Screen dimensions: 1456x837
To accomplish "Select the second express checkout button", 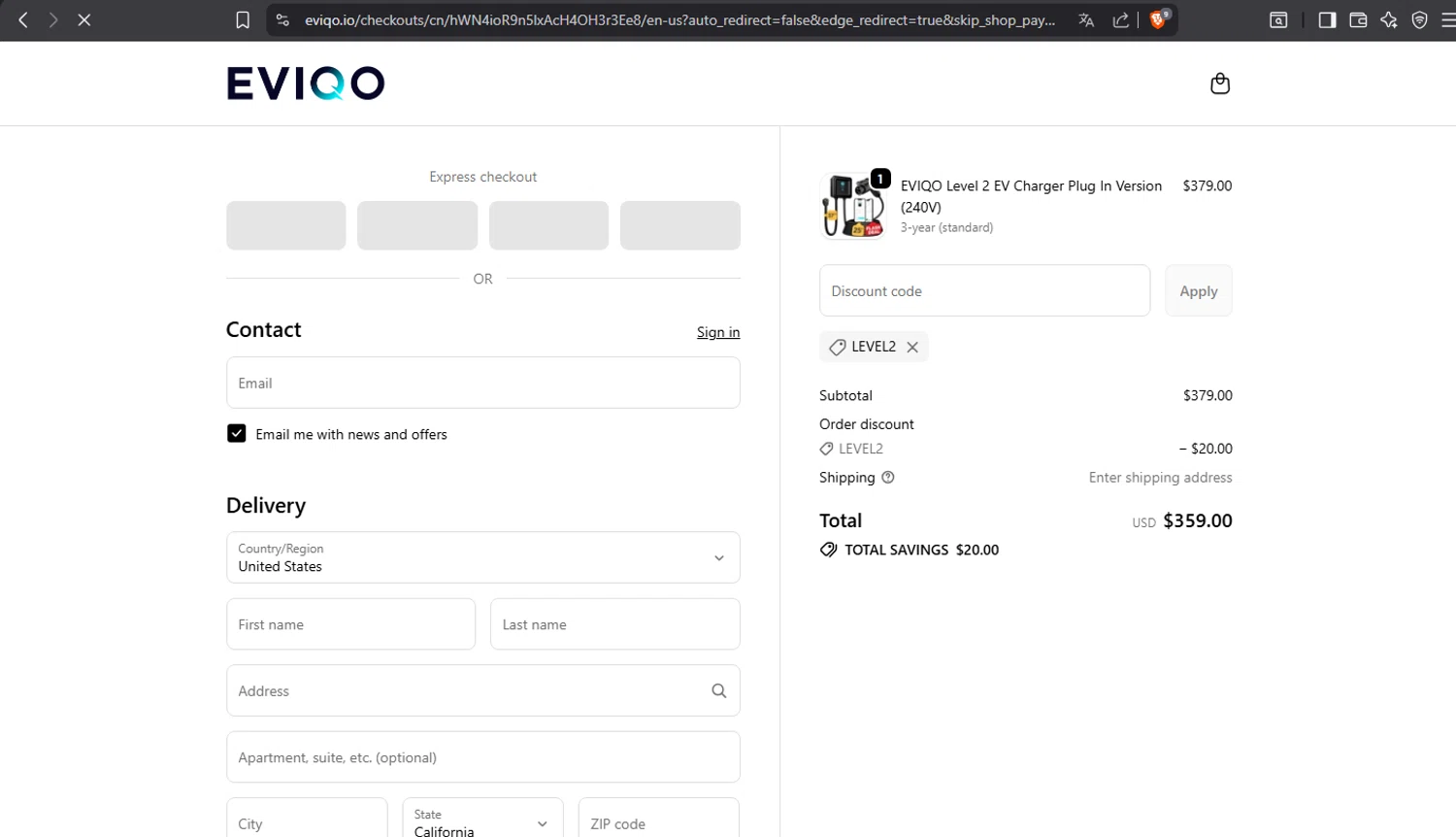I will tap(417, 225).
